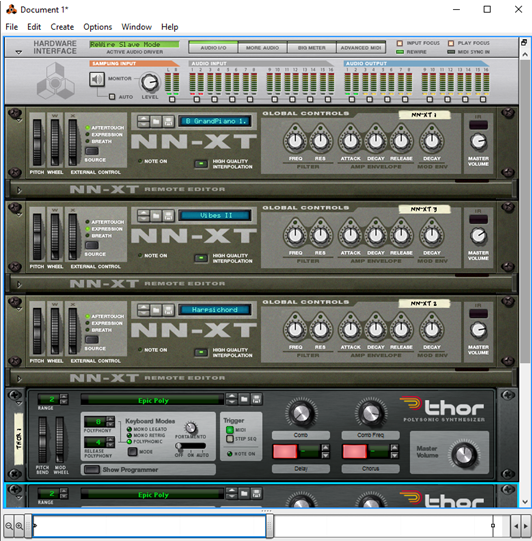Toggle High Quality Interpolation on NN-XT 1
This screenshot has height=541, width=532.
coord(201,164)
